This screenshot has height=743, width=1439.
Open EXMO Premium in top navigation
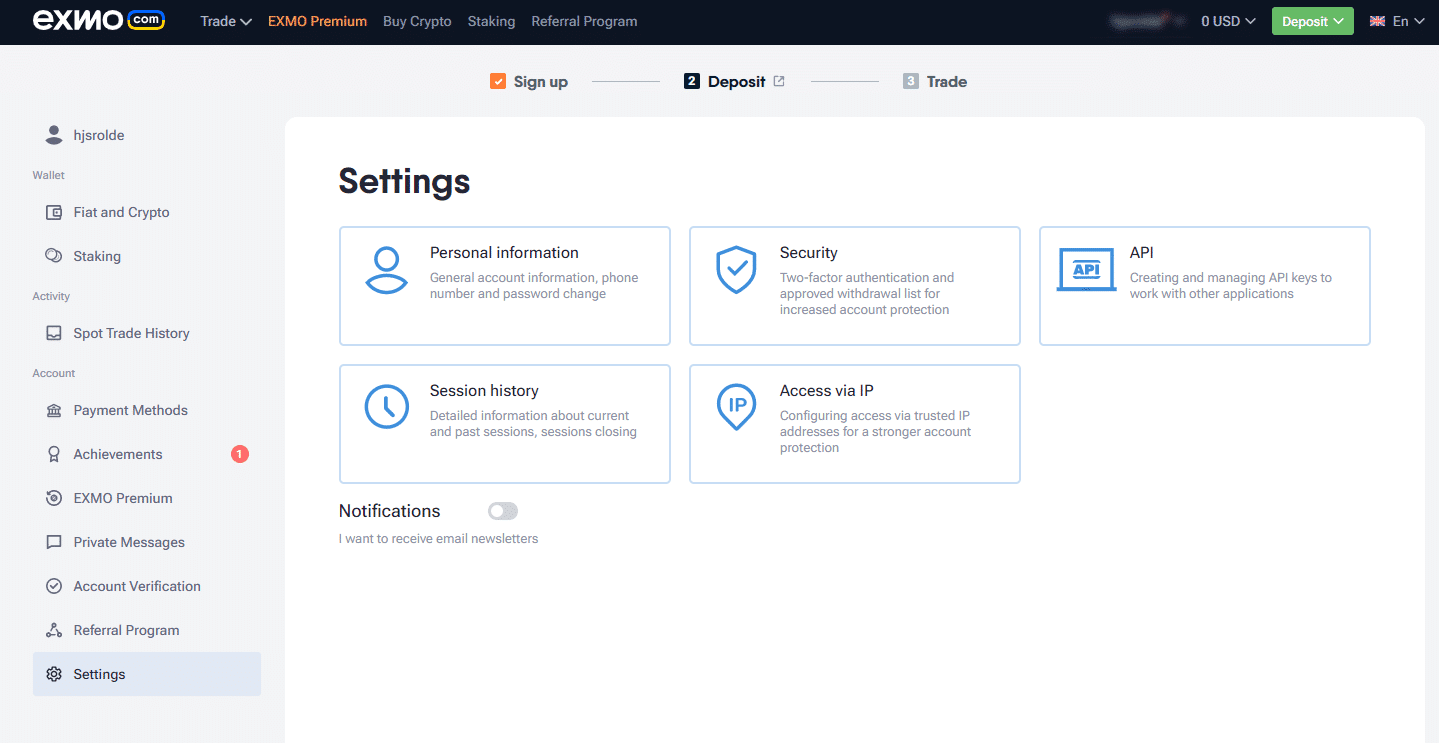pos(317,21)
